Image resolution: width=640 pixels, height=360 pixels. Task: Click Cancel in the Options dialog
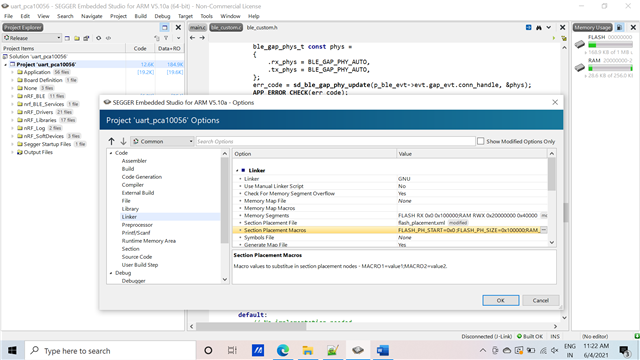click(540, 300)
